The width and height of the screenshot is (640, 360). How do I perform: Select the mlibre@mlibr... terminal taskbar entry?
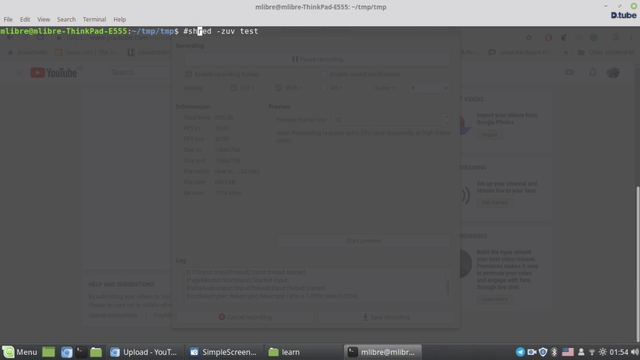pyautogui.click(x=382, y=352)
